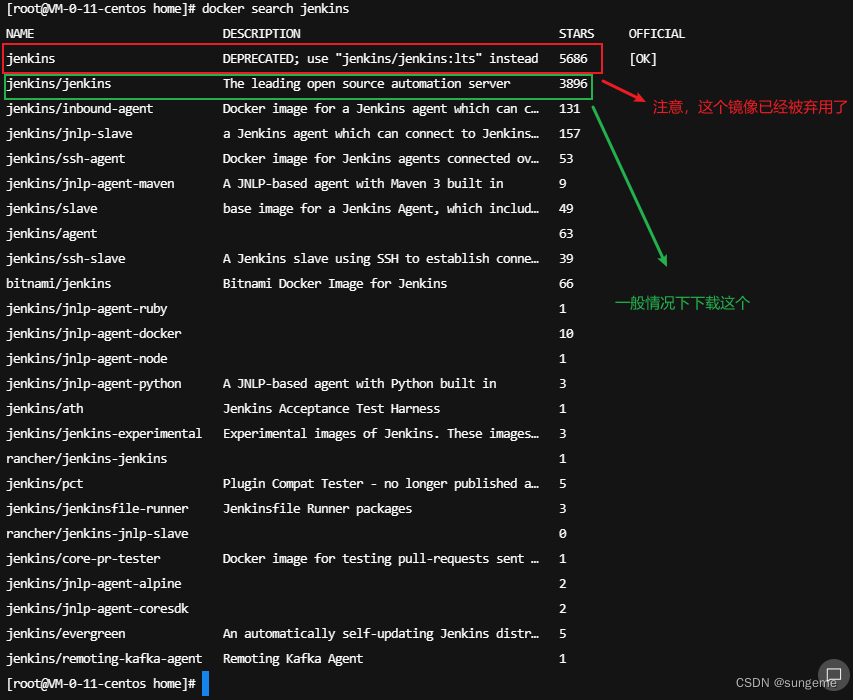Click the chat bubble icon in the corner
The width and height of the screenshot is (853, 700).
tap(833, 675)
